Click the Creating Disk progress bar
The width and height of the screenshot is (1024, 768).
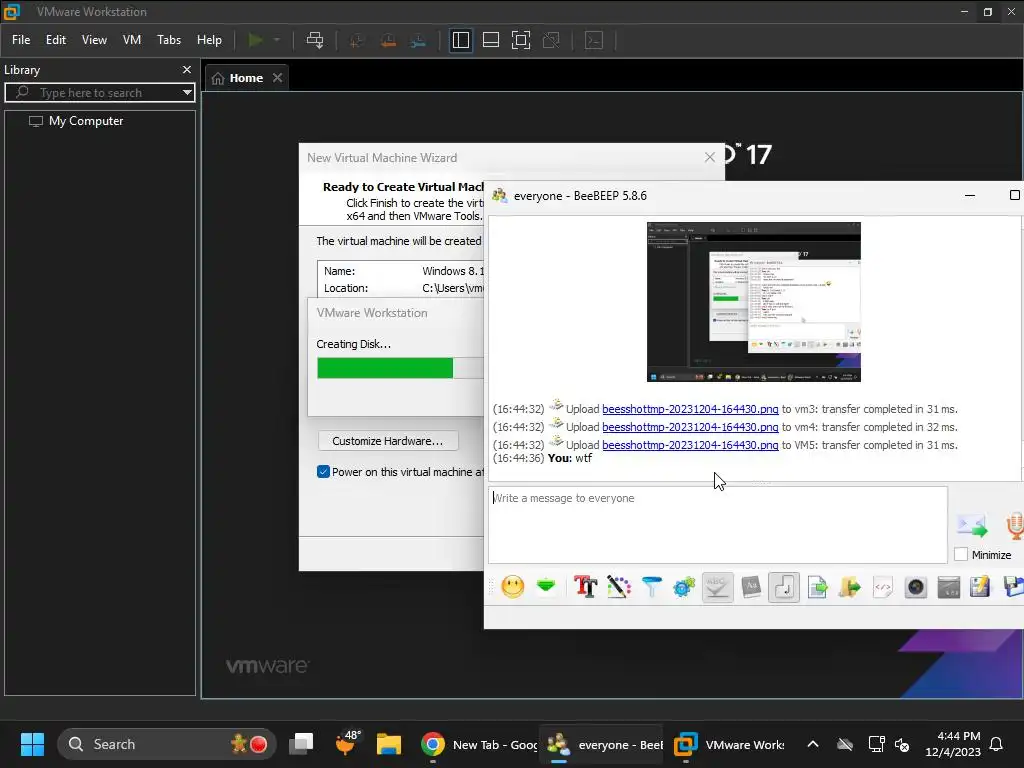pos(400,368)
